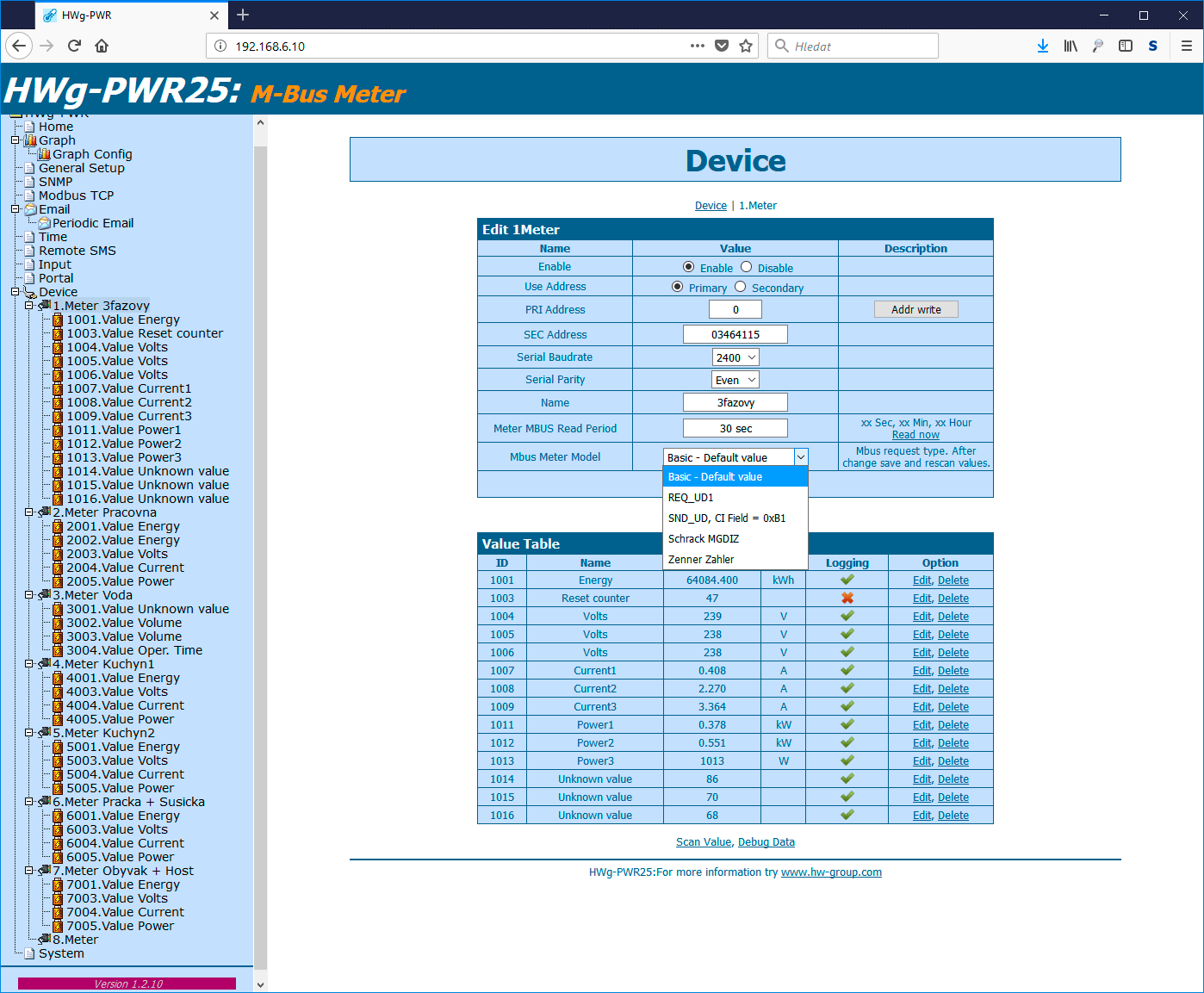Switch to the HWg-PWR browser tab
This screenshot has width=1204, height=993.
[x=129, y=15]
